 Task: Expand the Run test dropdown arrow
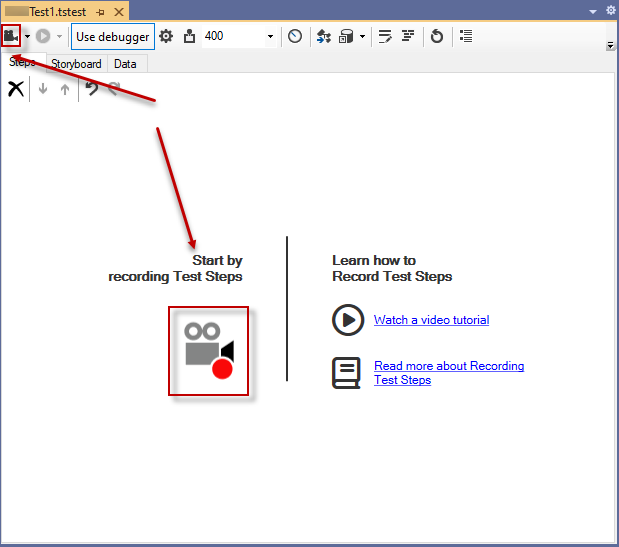coord(59,36)
